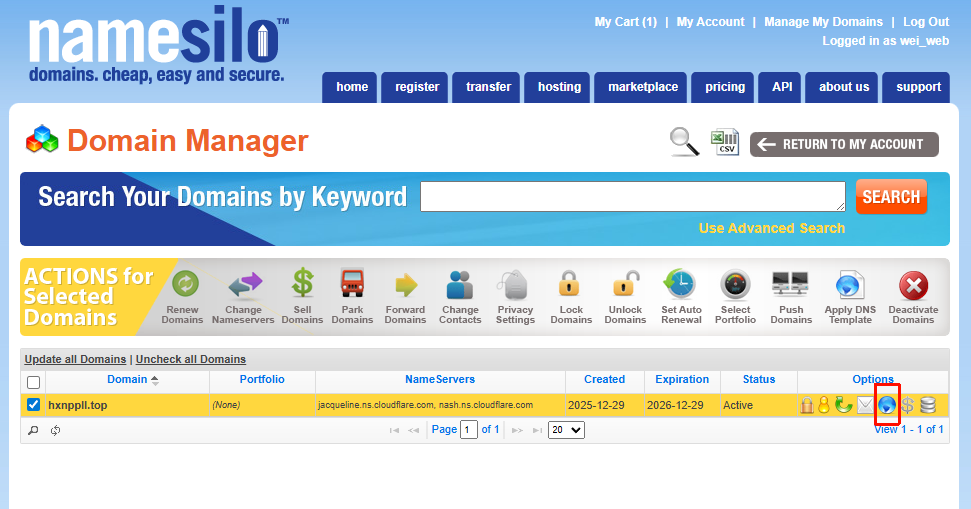Sort by the Portfolio column header
The width and height of the screenshot is (971, 509).
point(262,380)
